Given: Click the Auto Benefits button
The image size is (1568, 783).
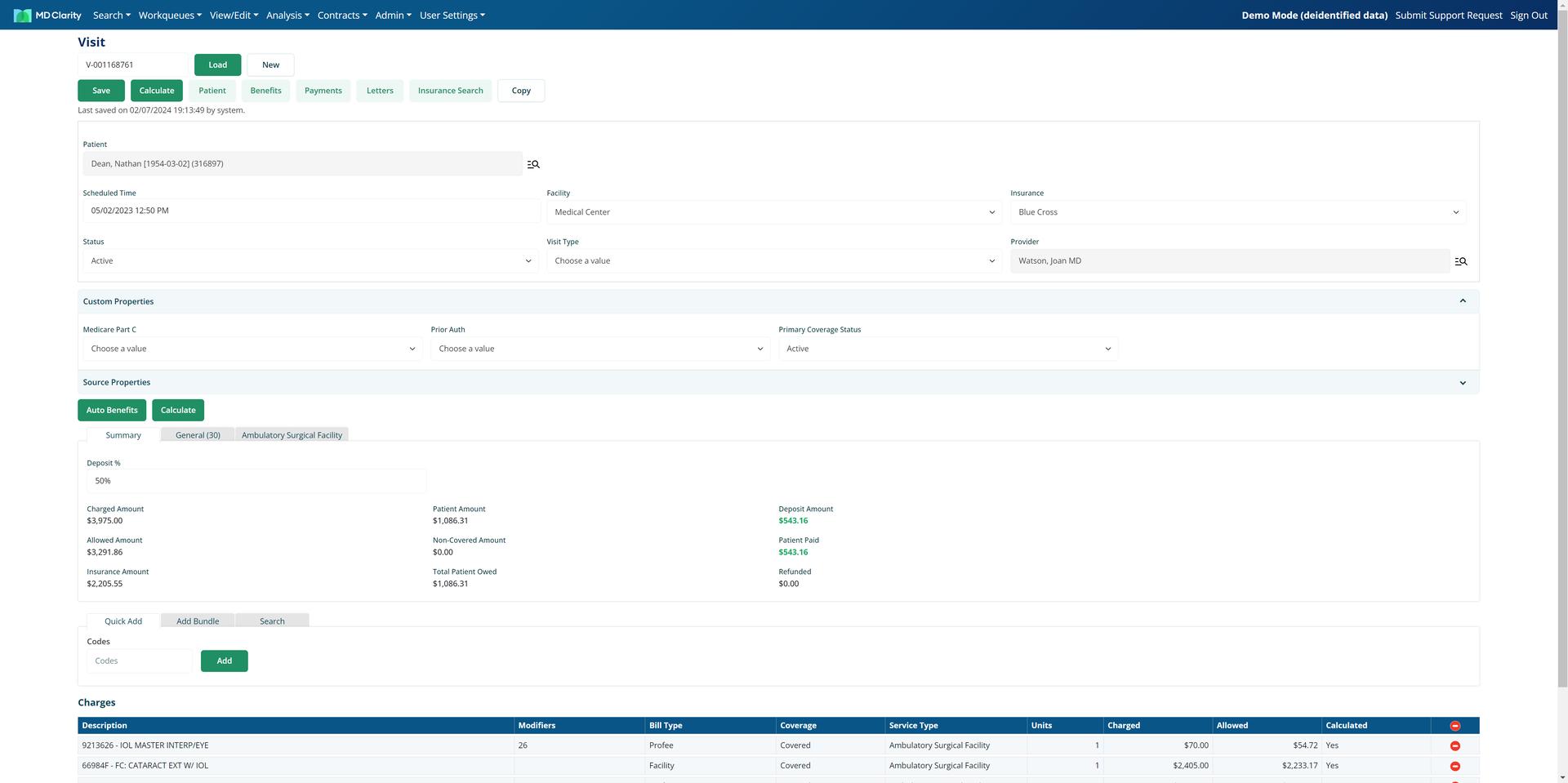Looking at the screenshot, I should pyautogui.click(x=112, y=410).
